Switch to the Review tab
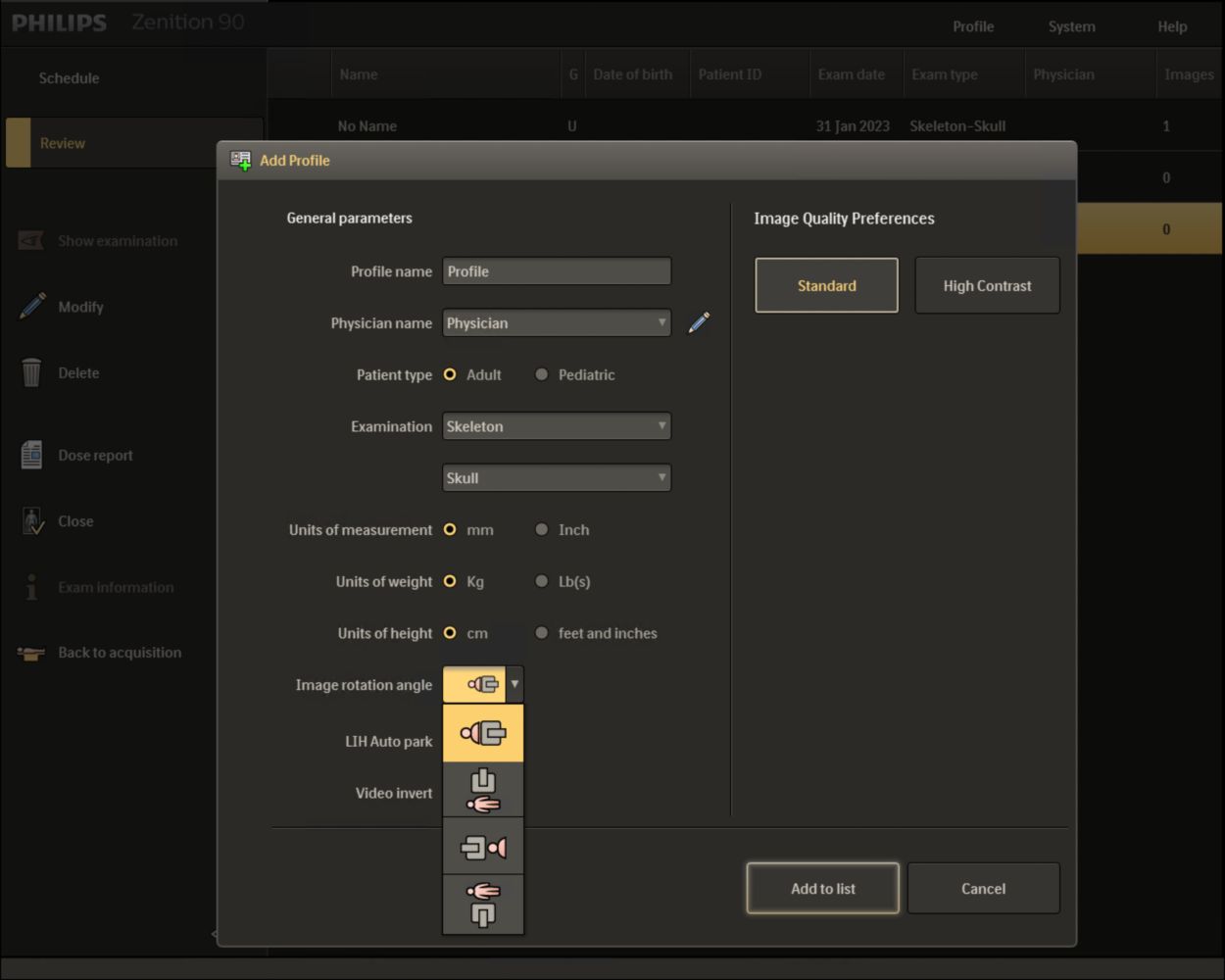The height and width of the screenshot is (980, 1225). 134,143
